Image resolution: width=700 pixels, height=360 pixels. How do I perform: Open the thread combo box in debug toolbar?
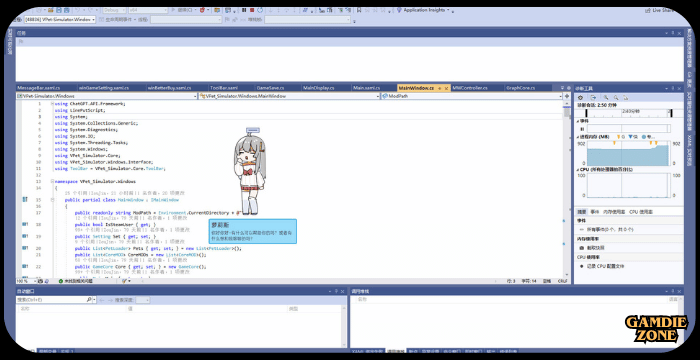tap(186, 20)
